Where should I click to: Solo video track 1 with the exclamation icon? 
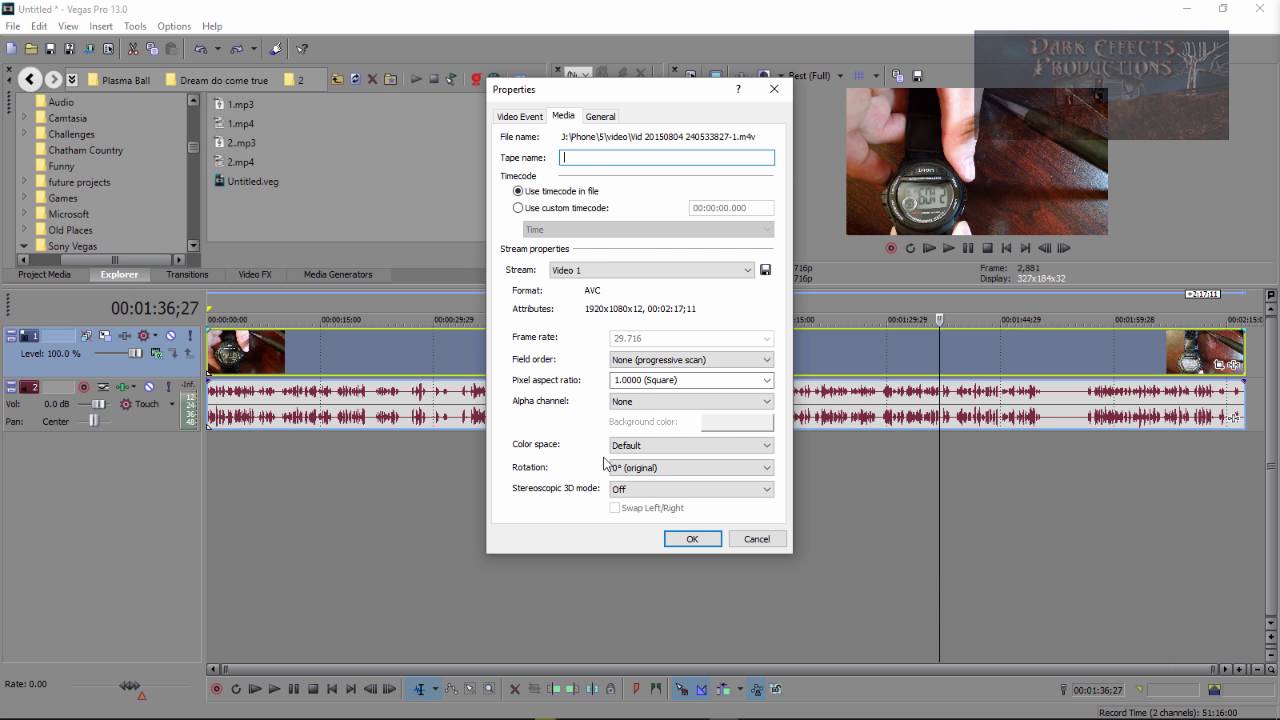click(x=189, y=336)
